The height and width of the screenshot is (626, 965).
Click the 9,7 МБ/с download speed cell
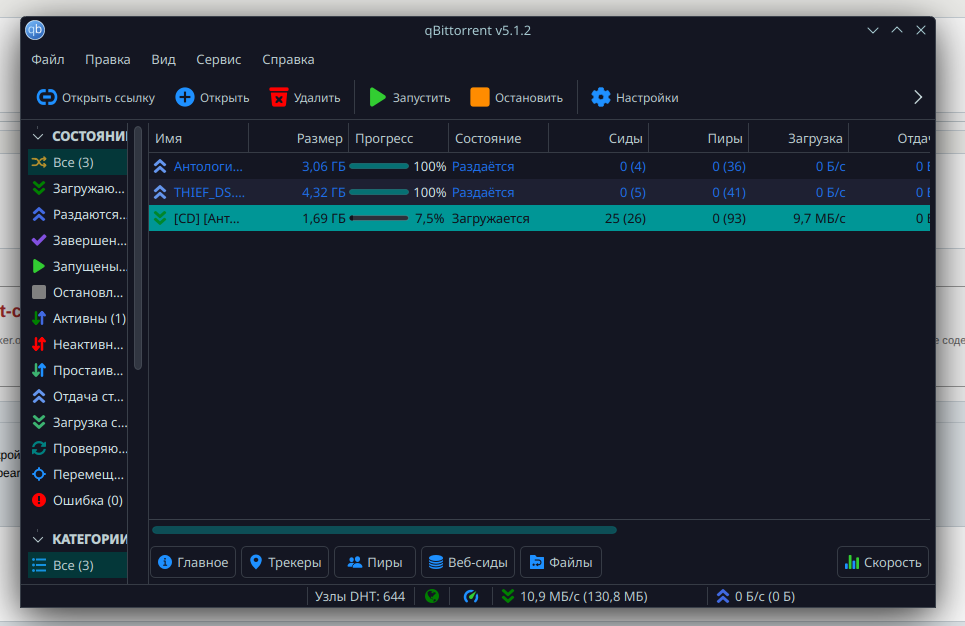click(819, 219)
